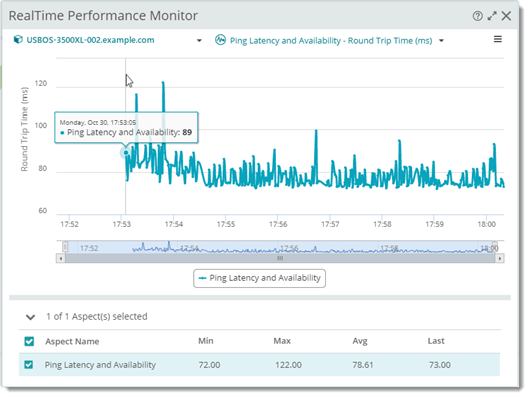This screenshot has height=397, width=529.
Task: Uncheck the Ping Latency and Availability row checkbox
Action: pos(29,365)
